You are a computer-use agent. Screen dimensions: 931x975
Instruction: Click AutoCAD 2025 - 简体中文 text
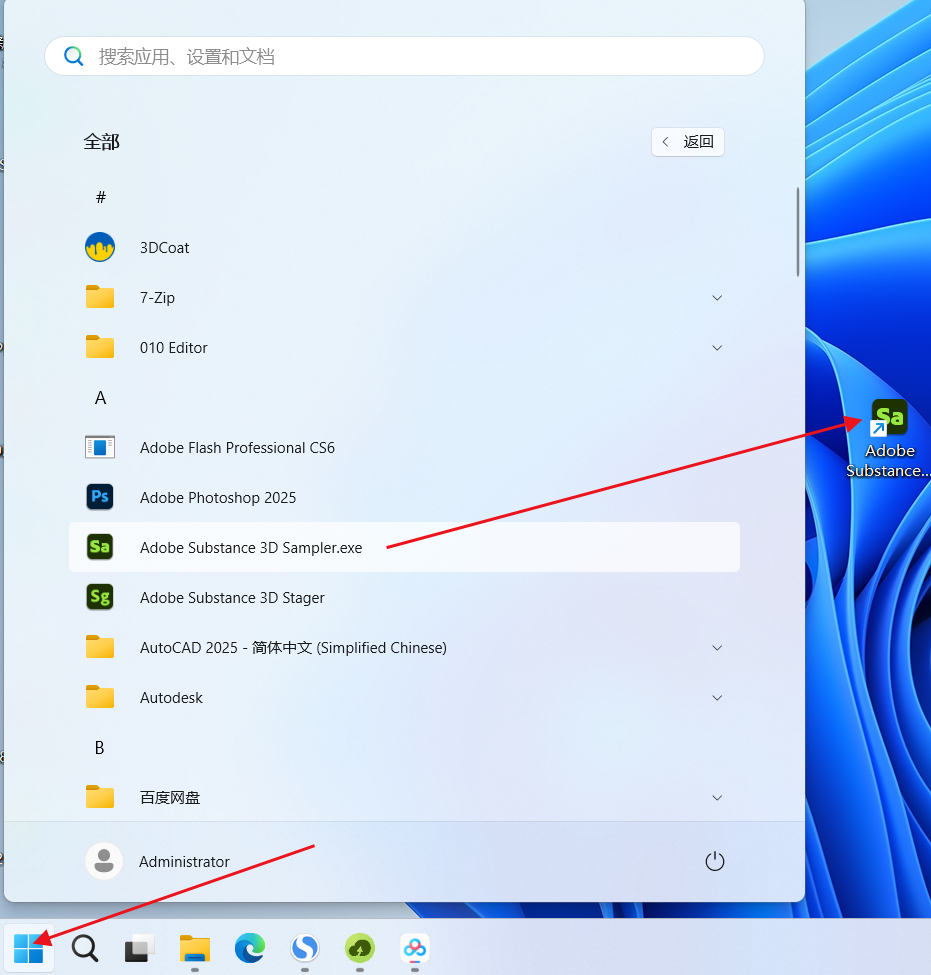tap(226, 647)
